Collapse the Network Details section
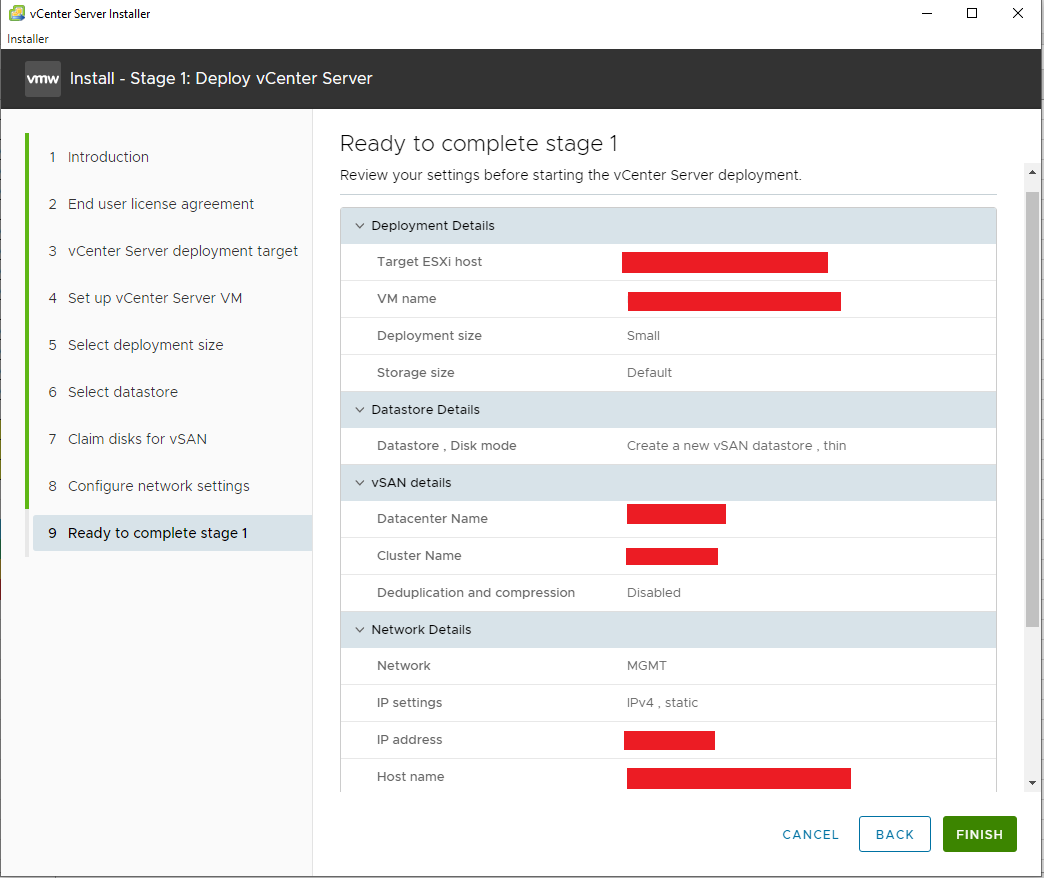This screenshot has width=1044, height=878. 360,630
